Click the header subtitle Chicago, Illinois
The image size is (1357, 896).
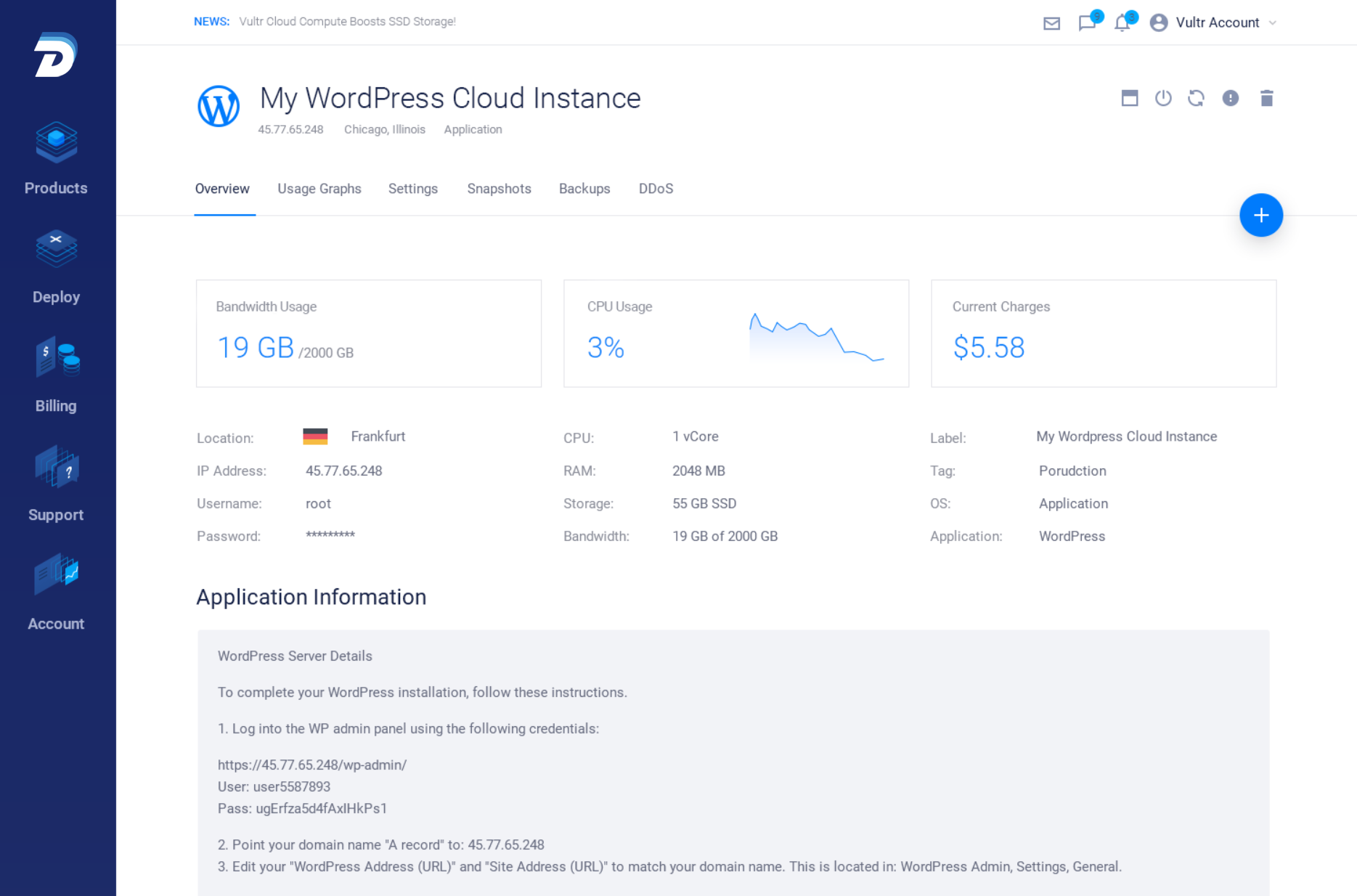[385, 129]
